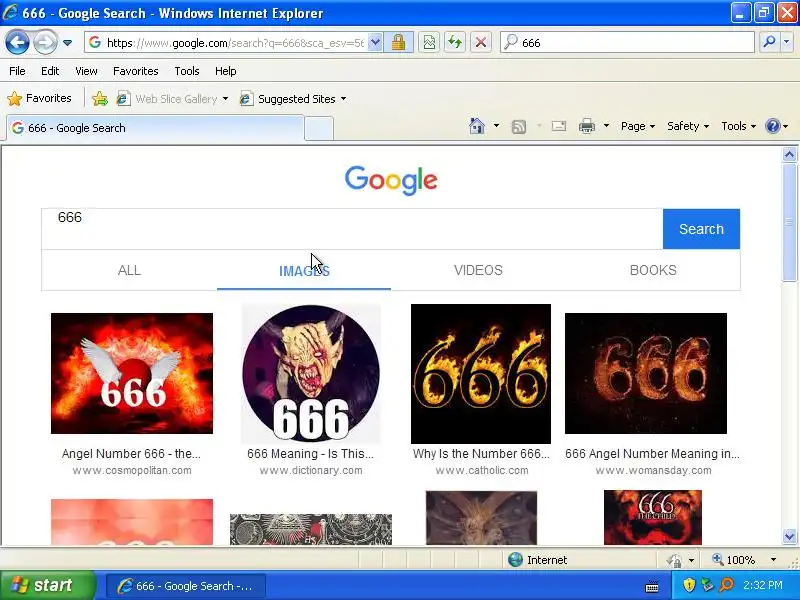Click the vertical scrollbar thumb

[x=789, y=222]
